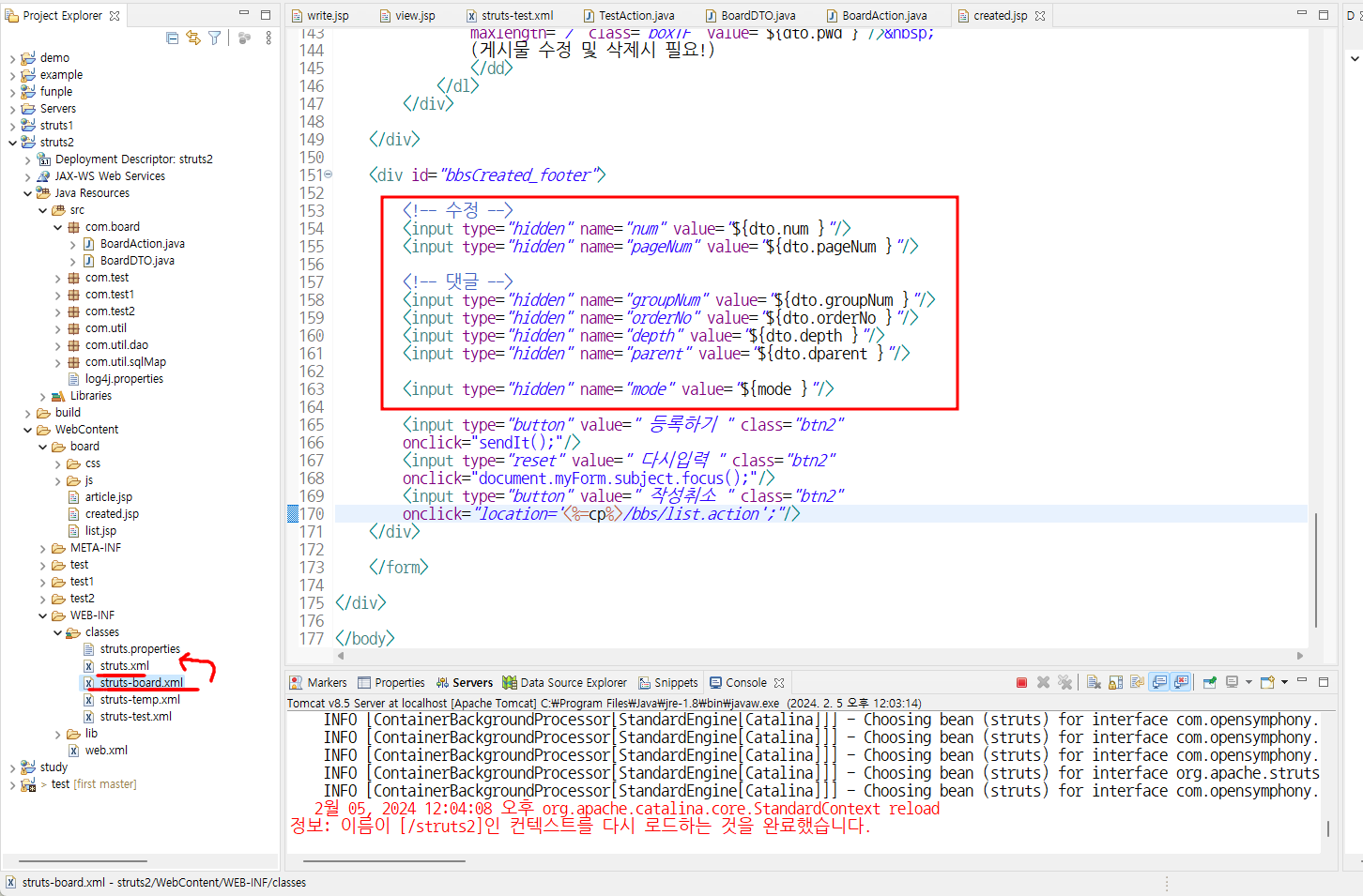Click the Console vertical scrollbar thumb
The image size is (1363, 896).
click(x=1327, y=828)
